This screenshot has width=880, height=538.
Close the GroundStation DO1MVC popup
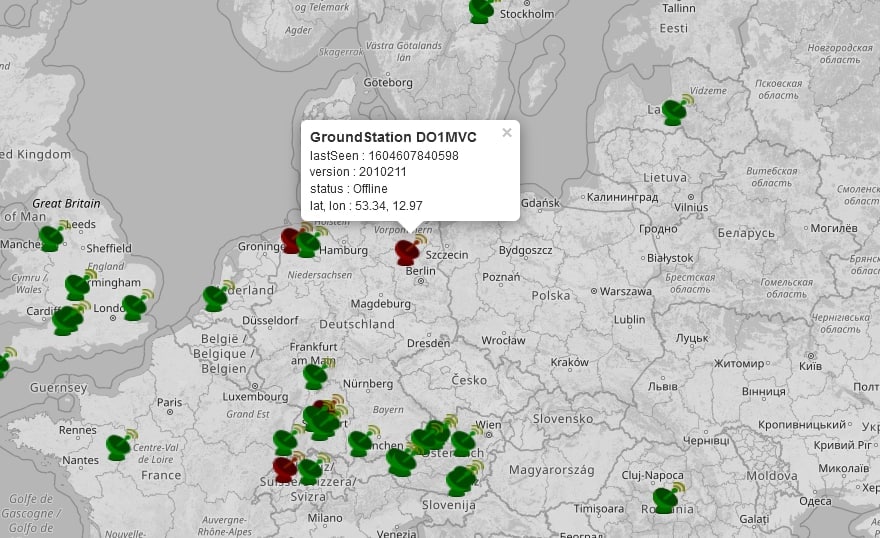[x=507, y=133]
